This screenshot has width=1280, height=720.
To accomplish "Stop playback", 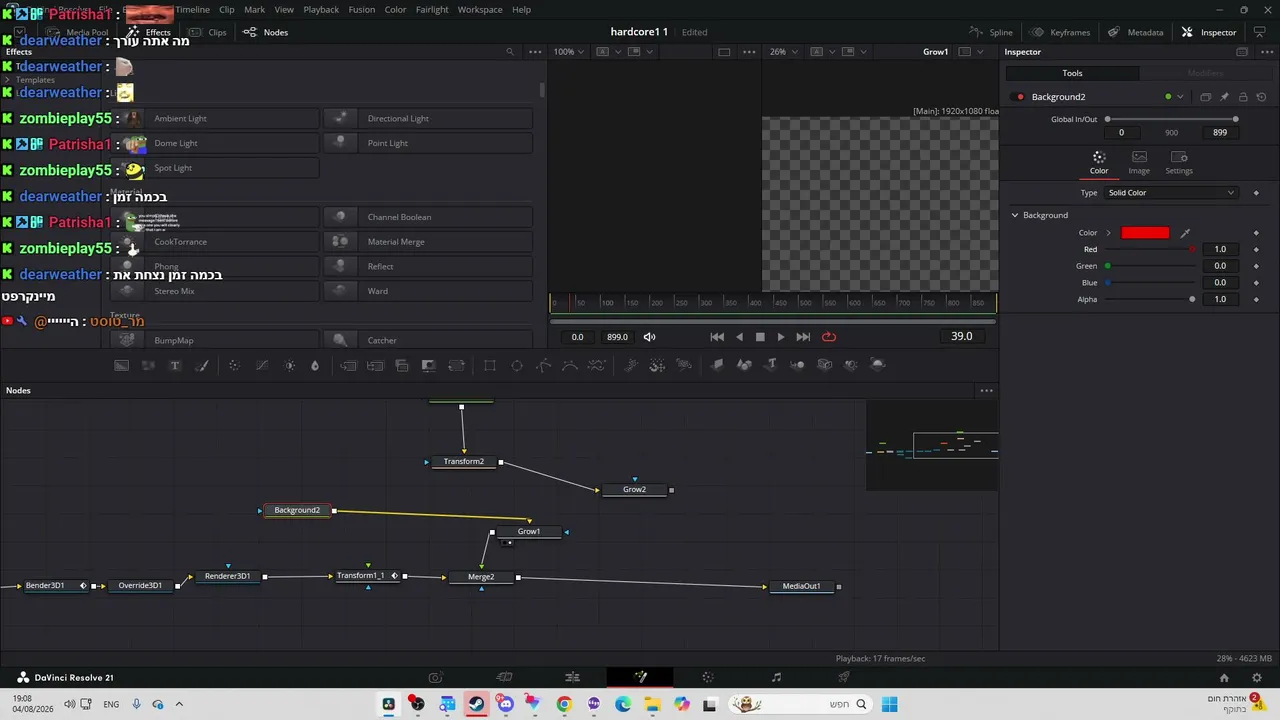I will (760, 337).
